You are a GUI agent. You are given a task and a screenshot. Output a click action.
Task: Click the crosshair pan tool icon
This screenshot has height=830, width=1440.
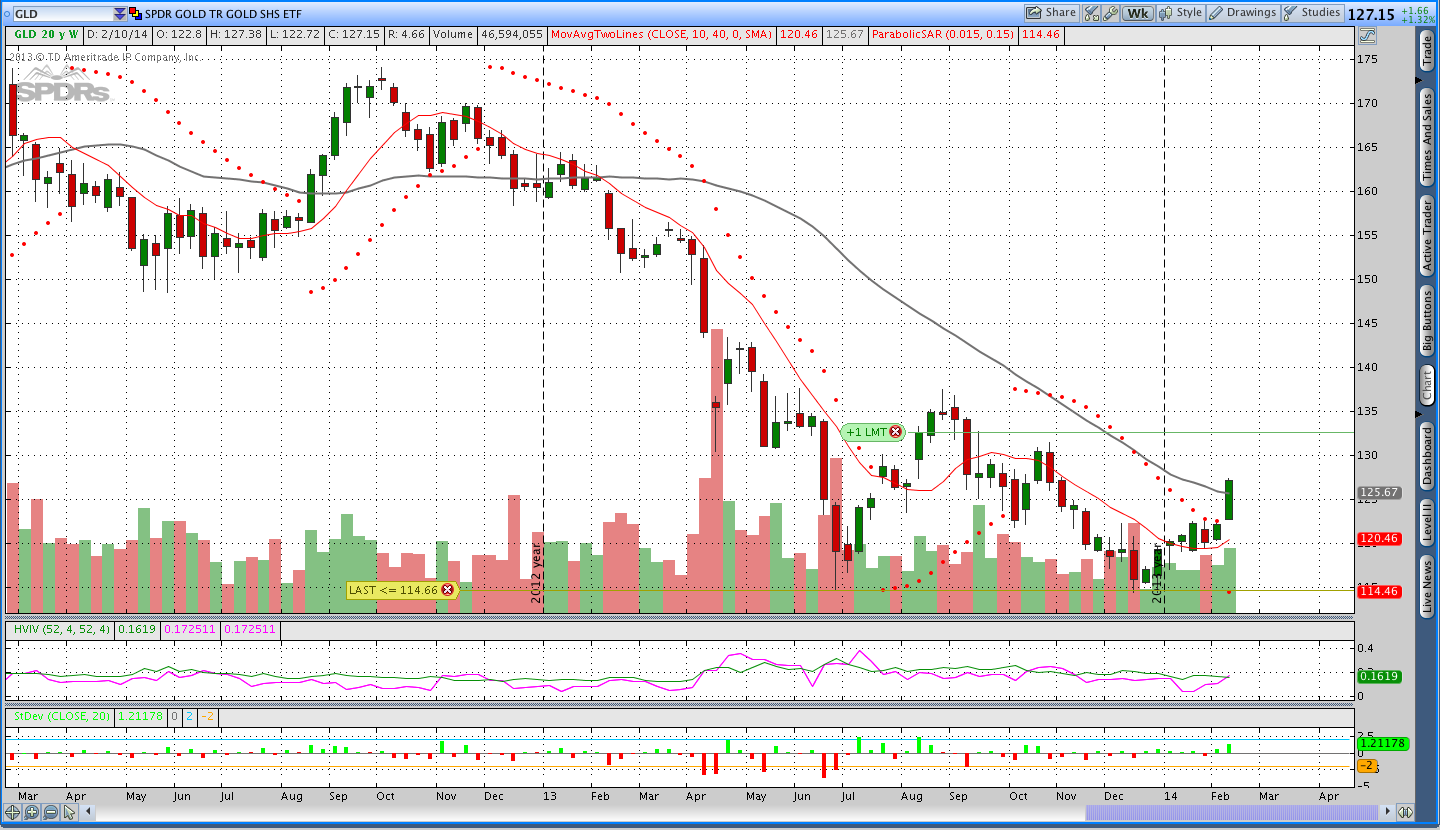tap(14, 812)
